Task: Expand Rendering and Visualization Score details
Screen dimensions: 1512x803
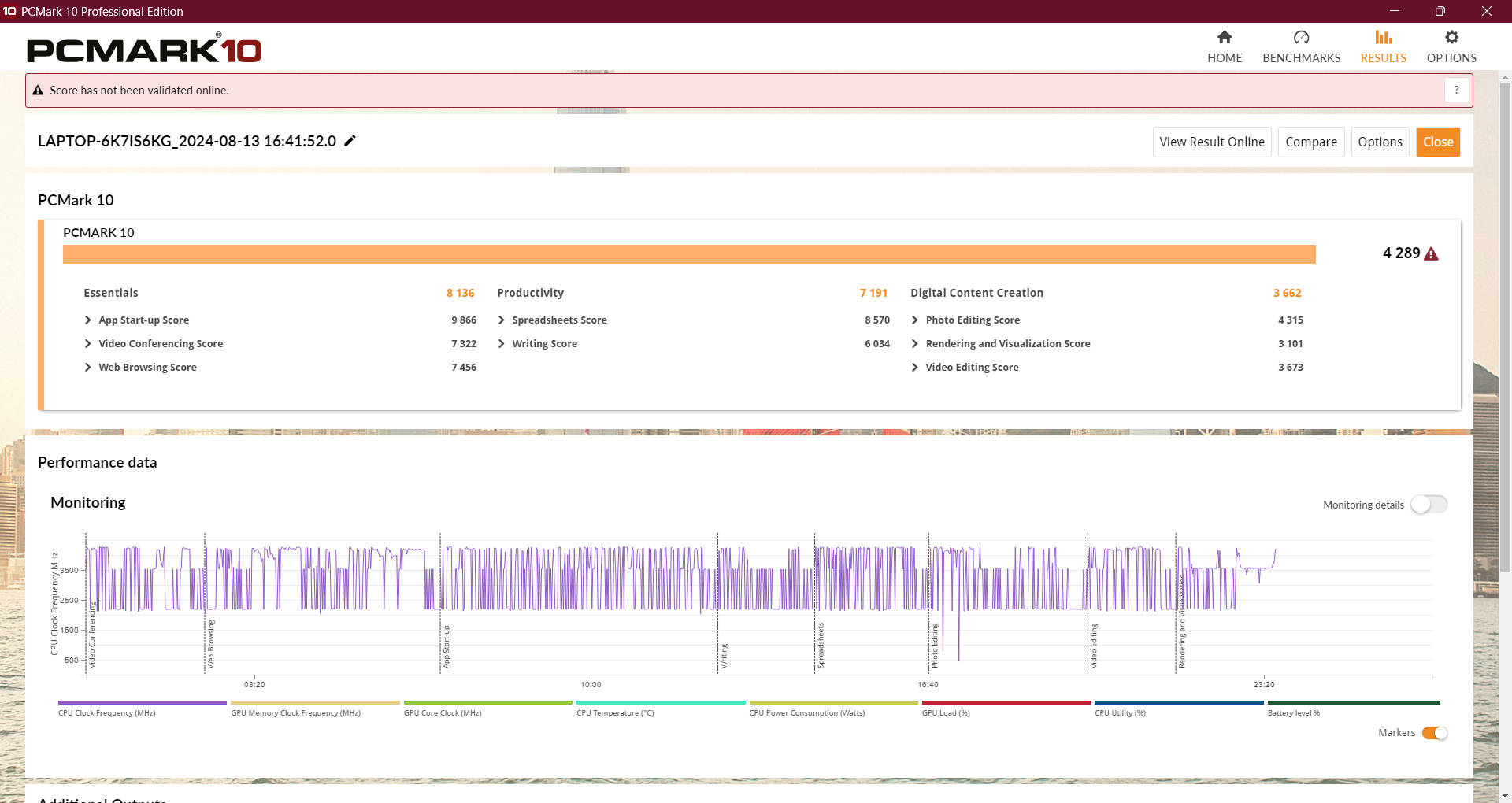Action: coord(914,344)
